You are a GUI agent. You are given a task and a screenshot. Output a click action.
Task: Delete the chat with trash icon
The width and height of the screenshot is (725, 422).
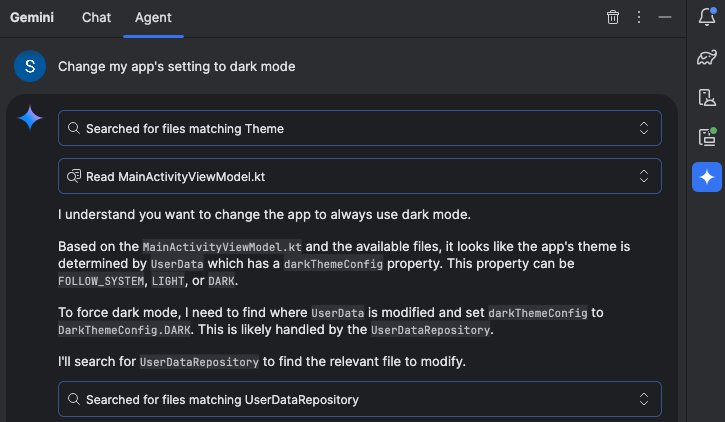tap(613, 17)
